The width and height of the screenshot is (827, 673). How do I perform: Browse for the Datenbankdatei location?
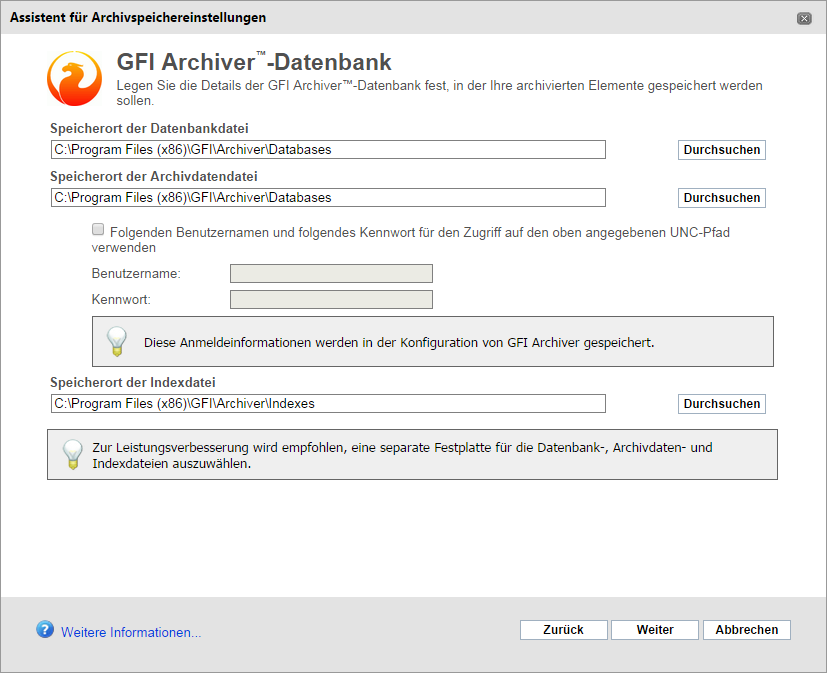tap(722, 150)
